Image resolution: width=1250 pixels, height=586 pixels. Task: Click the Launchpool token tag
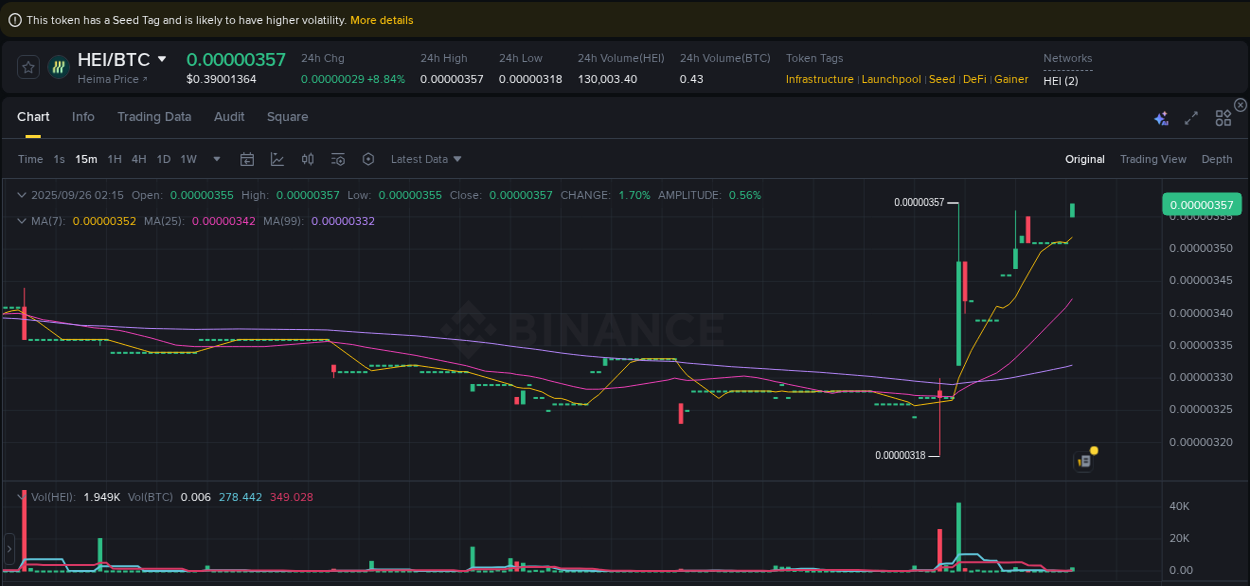click(x=891, y=78)
